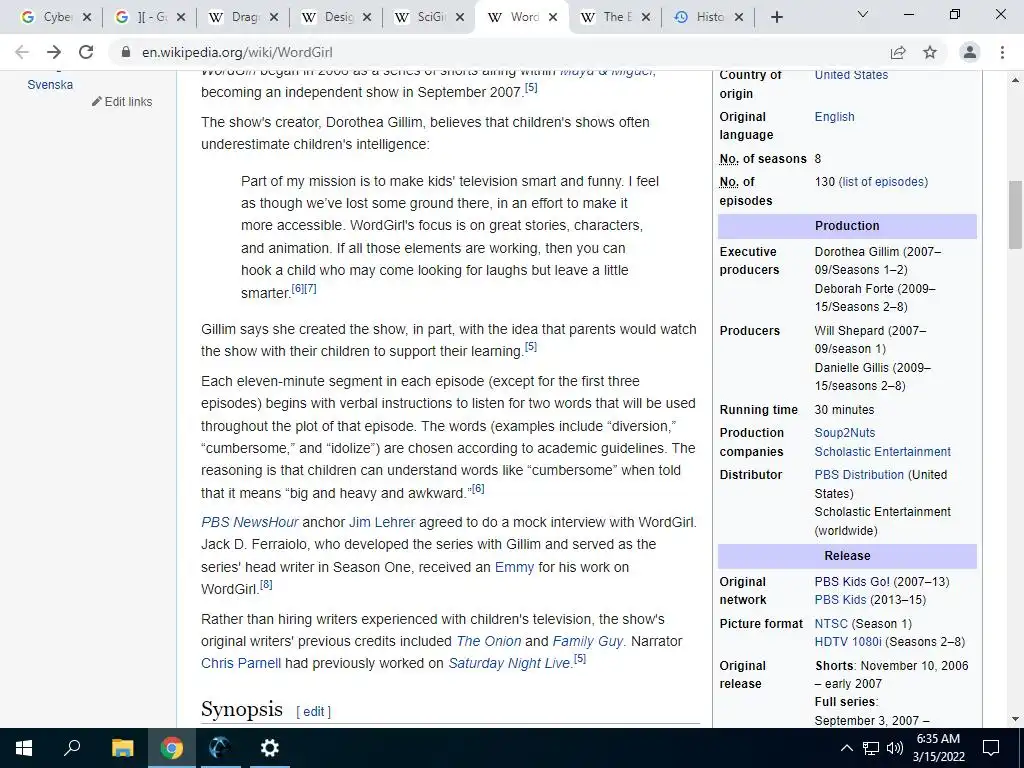Open the Chrome three-dot menu
This screenshot has height=768, width=1024.
(x=1002, y=52)
